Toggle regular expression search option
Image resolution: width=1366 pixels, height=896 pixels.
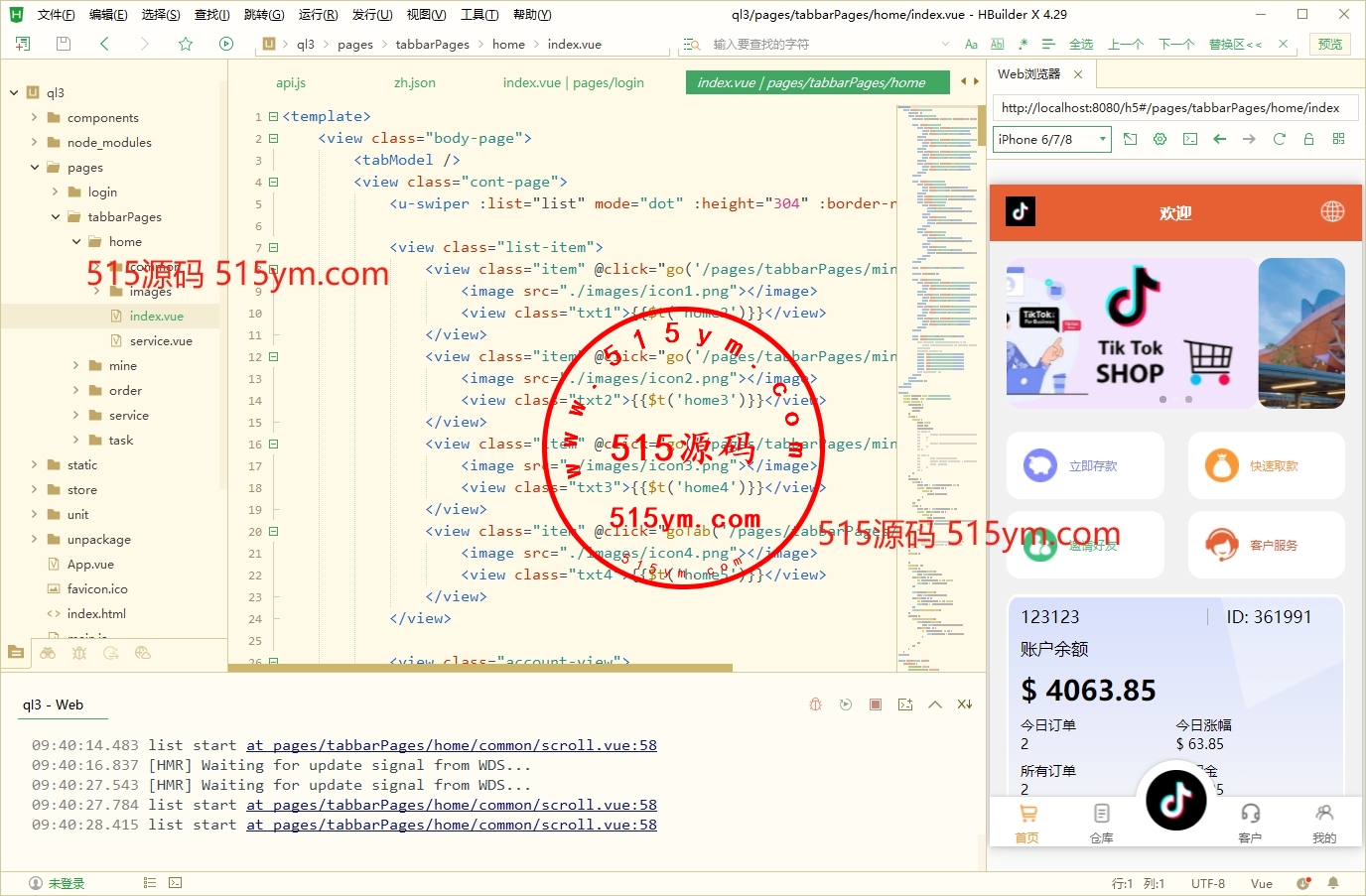[1023, 45]
